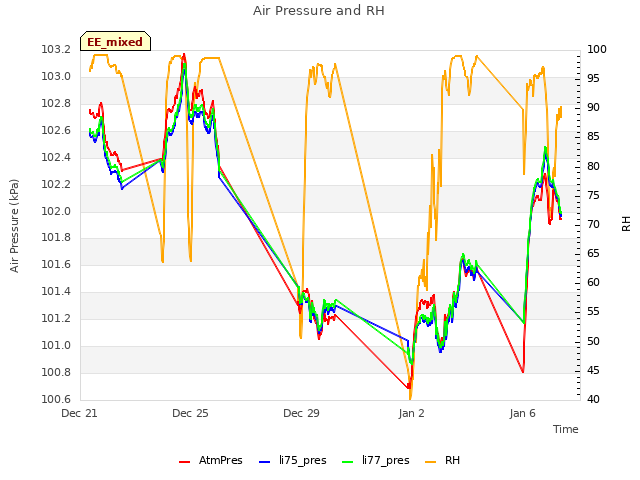This screenshot has height=480, width=640.
Task: Toggle the li77_pres legend entry
Action: pos(376,460)
